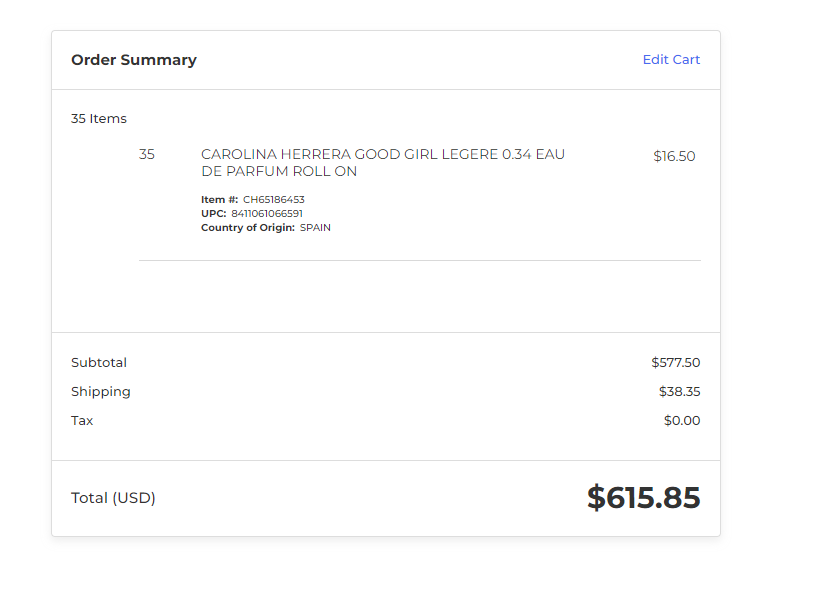
Task: Select the $577.50 subtotal amount
Action: 676,362
